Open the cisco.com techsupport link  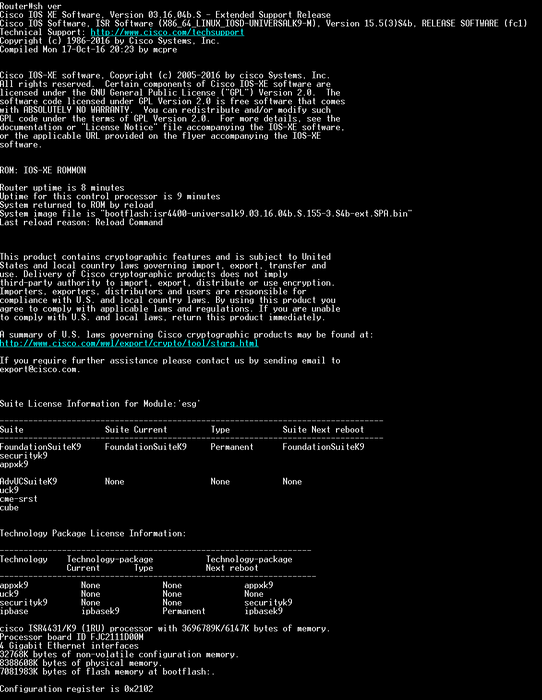click(167, 32)
